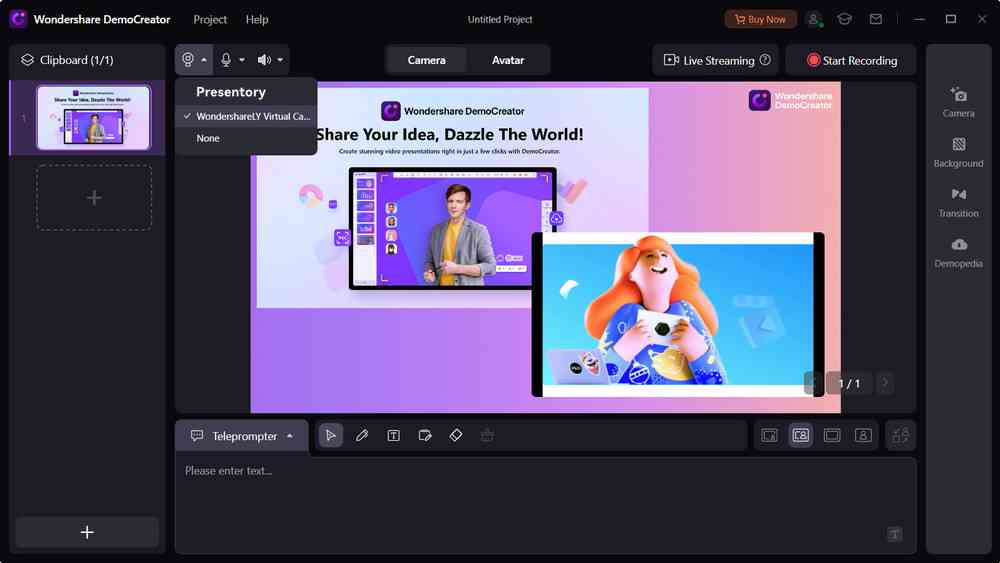Click Start Recording button
The height and width of the screenshot is (563, 1000).
coord(851,60)
